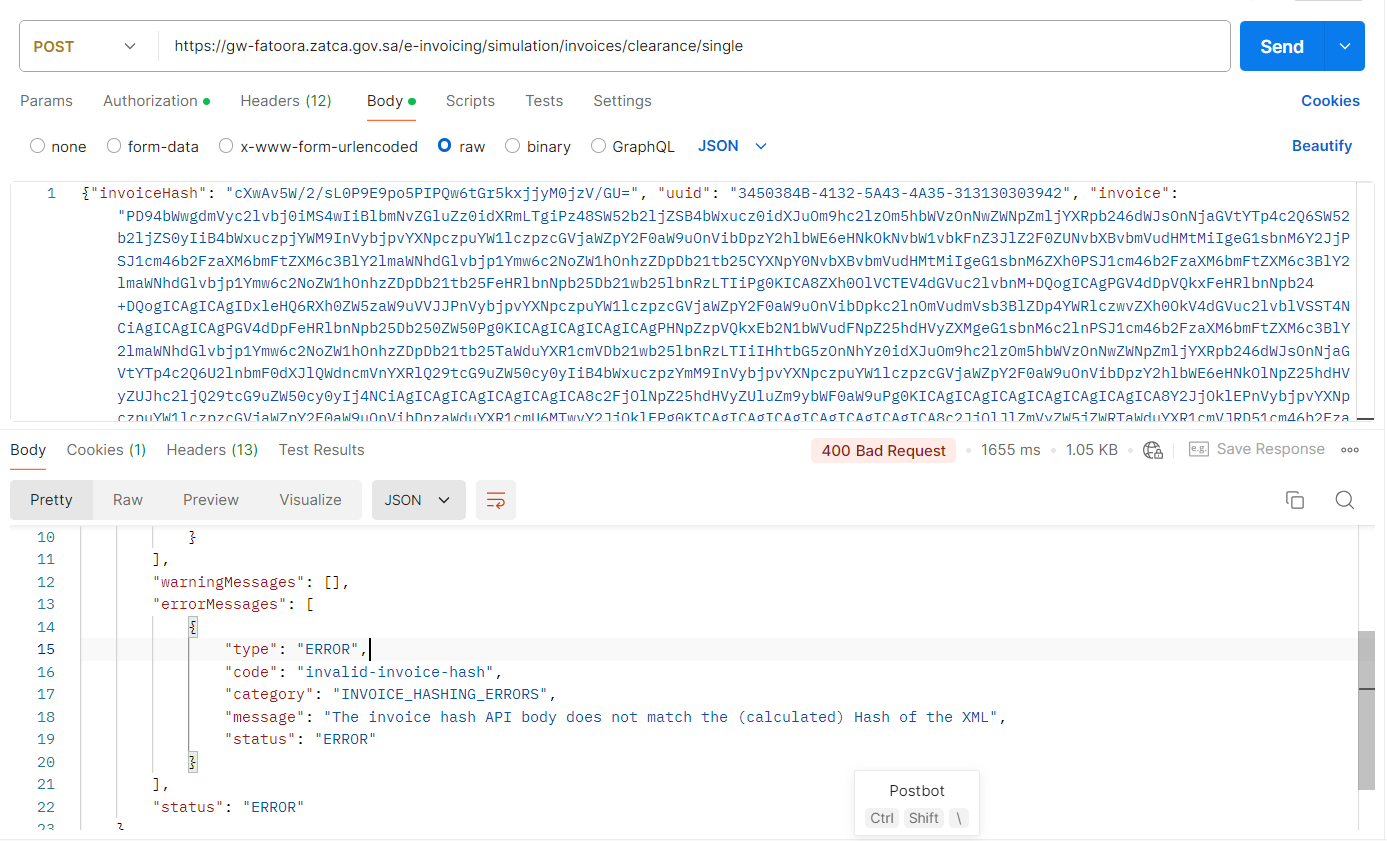Click the Beautify link

[1321, 146]
